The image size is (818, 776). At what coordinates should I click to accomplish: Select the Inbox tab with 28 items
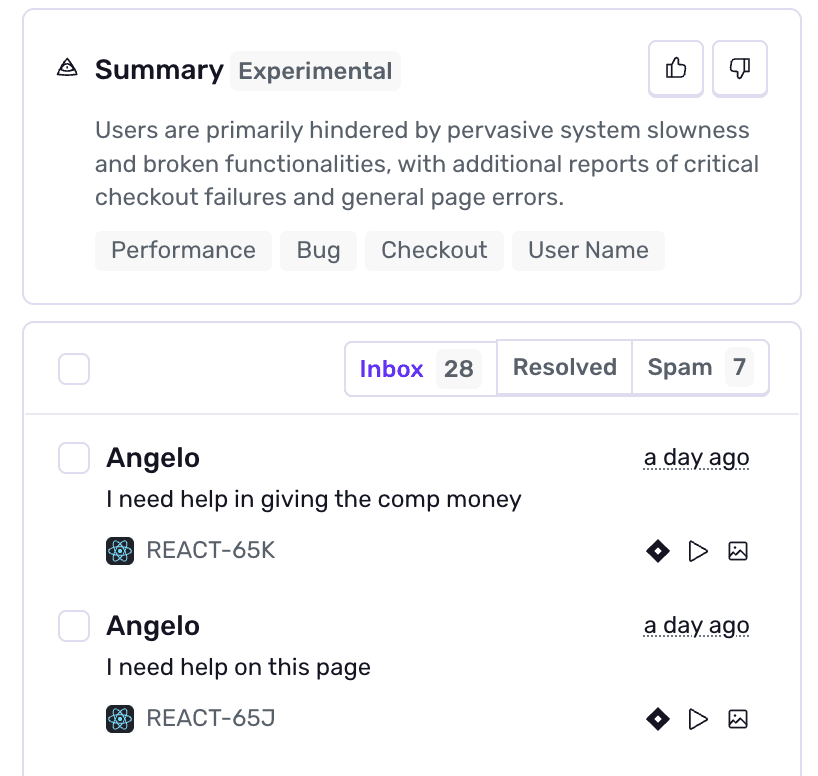click(x=420, y=369)
